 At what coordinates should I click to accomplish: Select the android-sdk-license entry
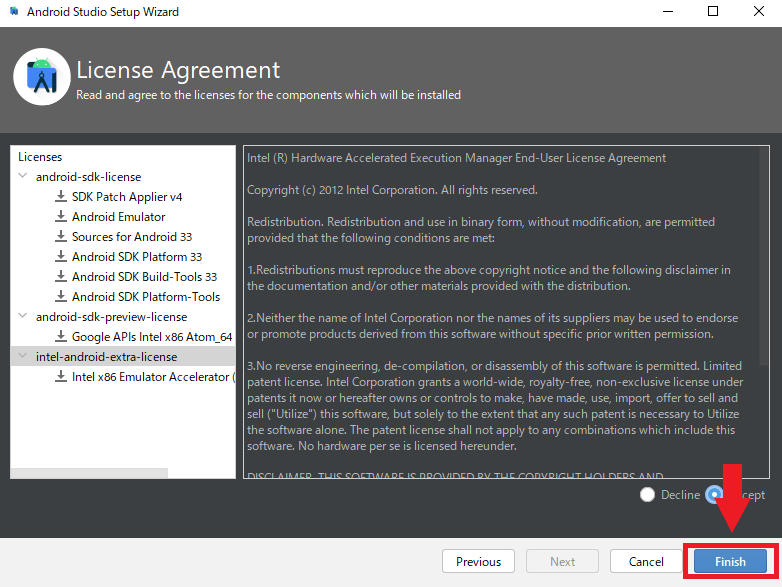pyautogui.click(x=88, y=177)
